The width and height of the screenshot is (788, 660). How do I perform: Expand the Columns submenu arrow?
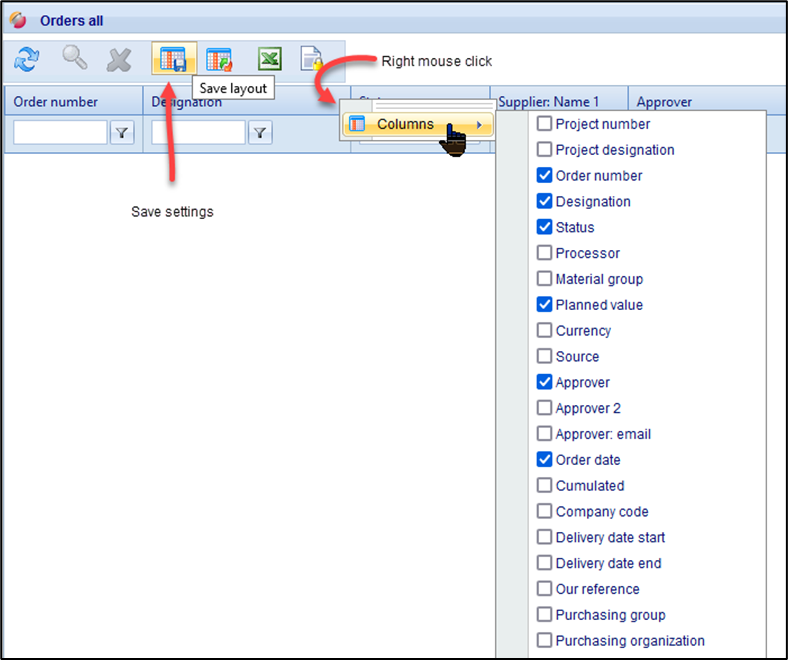480,125
